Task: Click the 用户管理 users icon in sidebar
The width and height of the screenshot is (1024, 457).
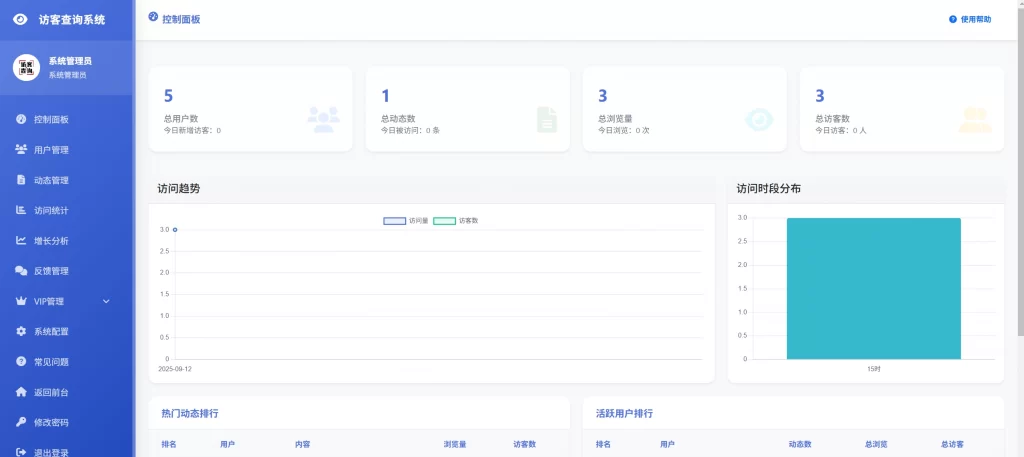Action: (x=21, y=150)
